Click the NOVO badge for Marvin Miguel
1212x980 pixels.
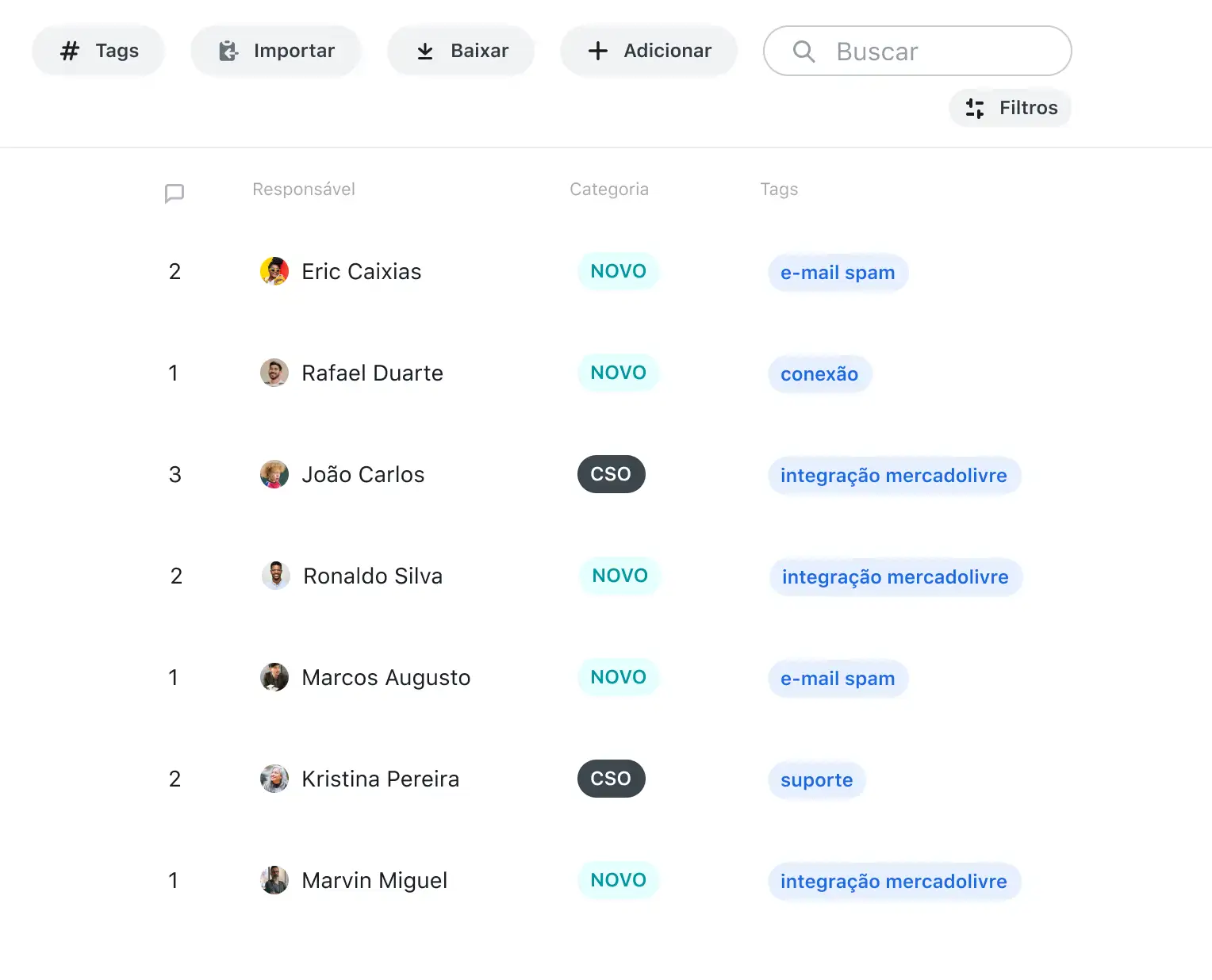coord(619,880)
